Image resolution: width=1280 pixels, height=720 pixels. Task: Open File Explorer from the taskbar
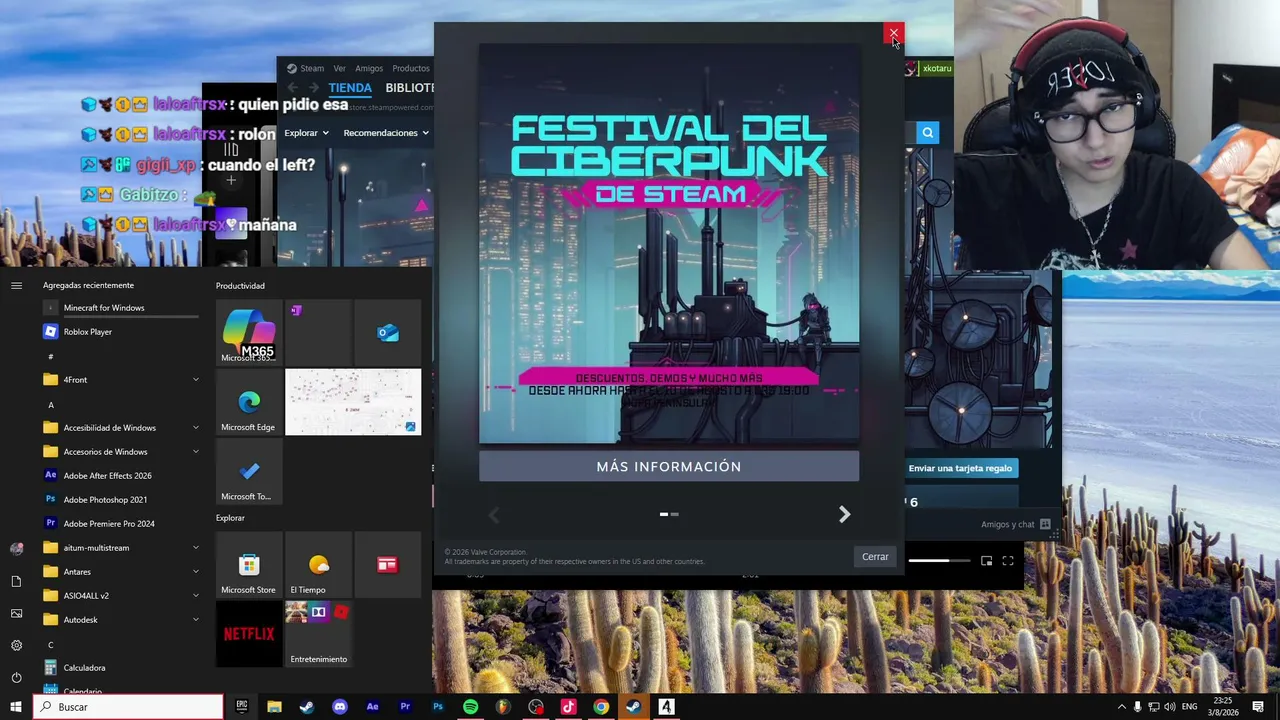(x=274, y=707)
